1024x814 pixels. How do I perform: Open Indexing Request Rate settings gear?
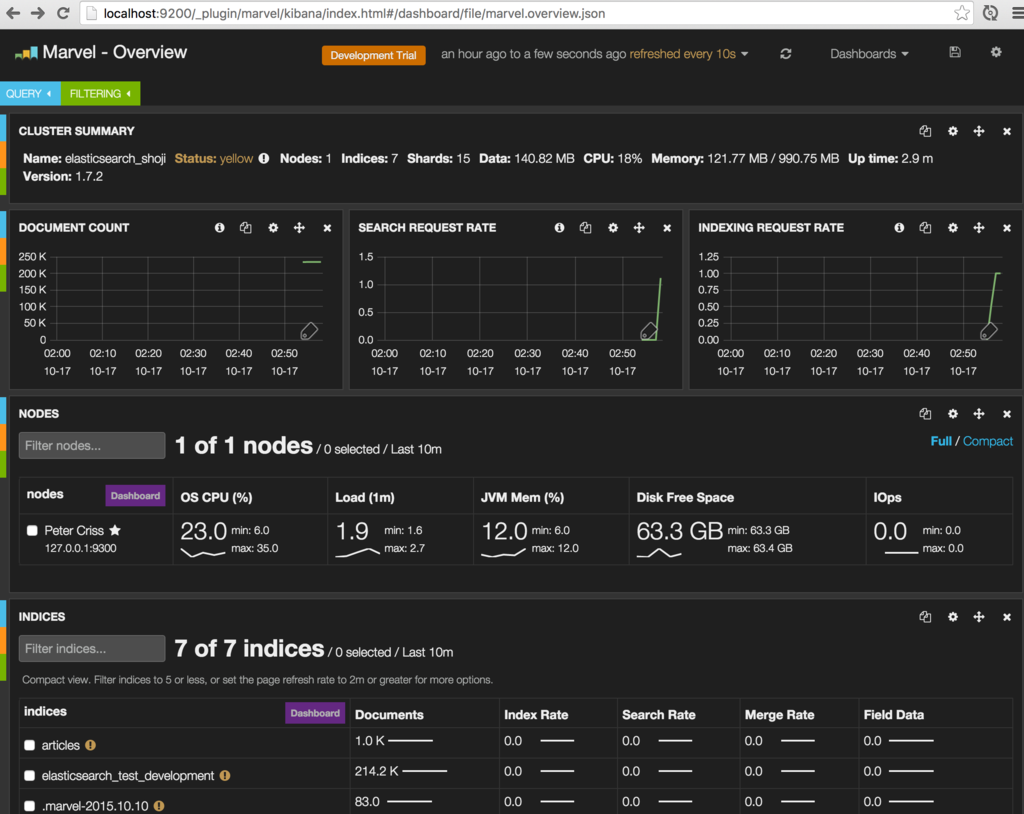(953, 228)
